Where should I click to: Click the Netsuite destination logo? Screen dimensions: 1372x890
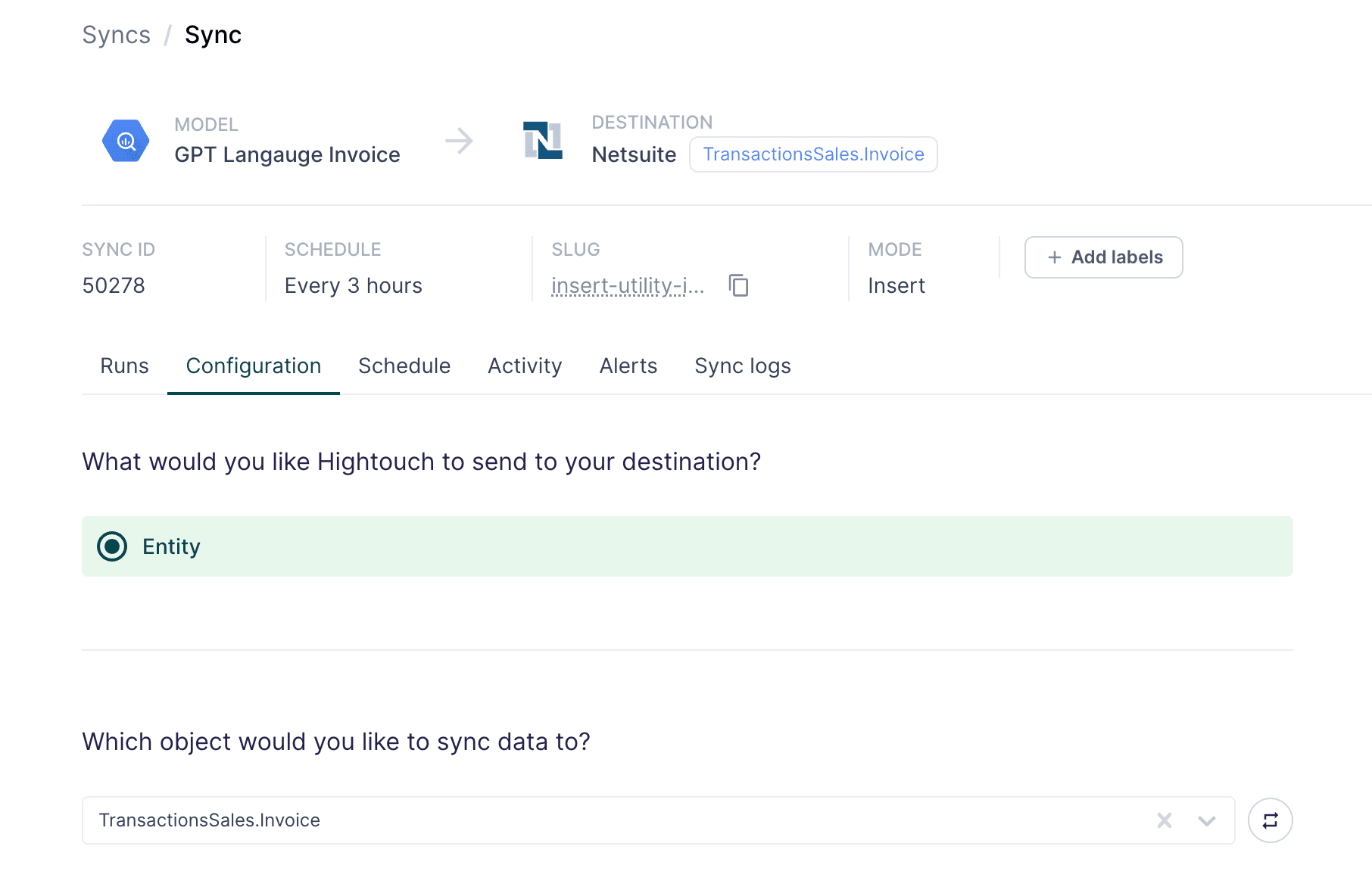click(x=541, y=141)
